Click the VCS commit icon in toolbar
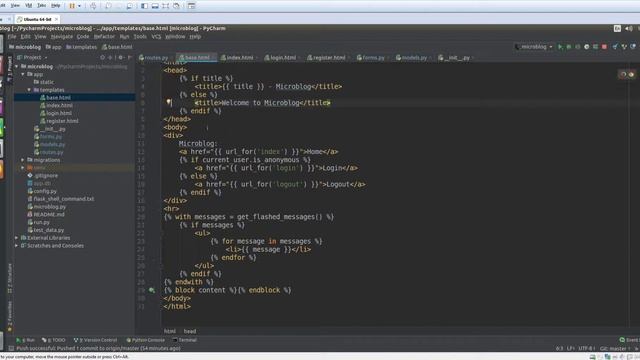 click(x=624, y=47)
